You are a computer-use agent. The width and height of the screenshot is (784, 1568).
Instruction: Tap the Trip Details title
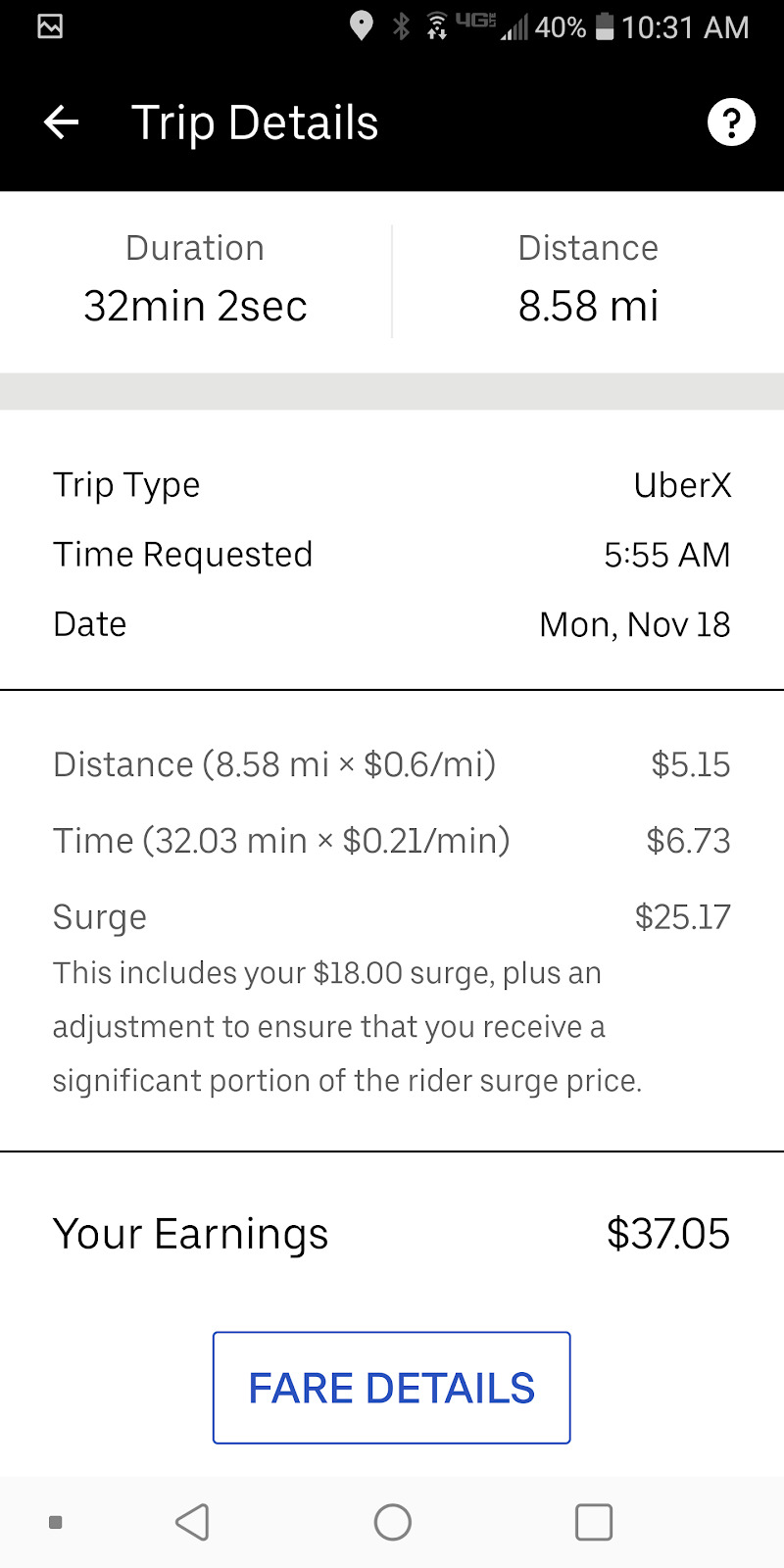[x=255, y=123]
